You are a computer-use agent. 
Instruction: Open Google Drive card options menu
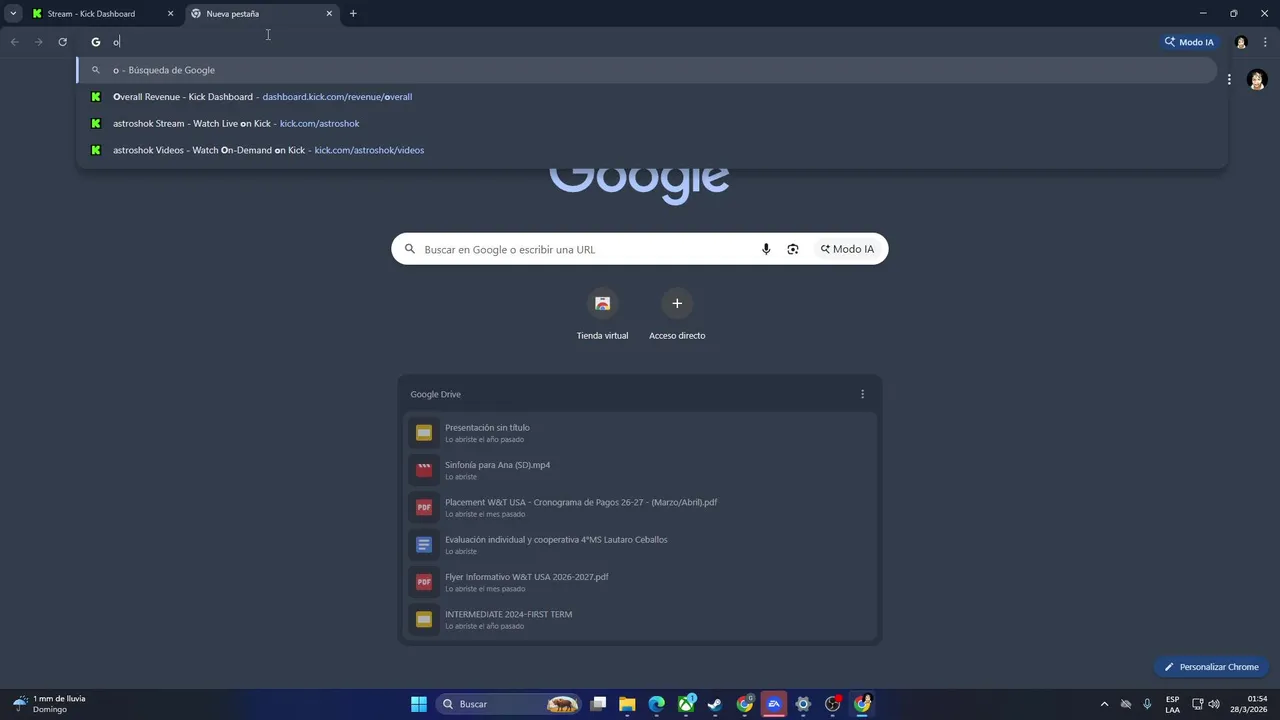(x=863, y=394)
